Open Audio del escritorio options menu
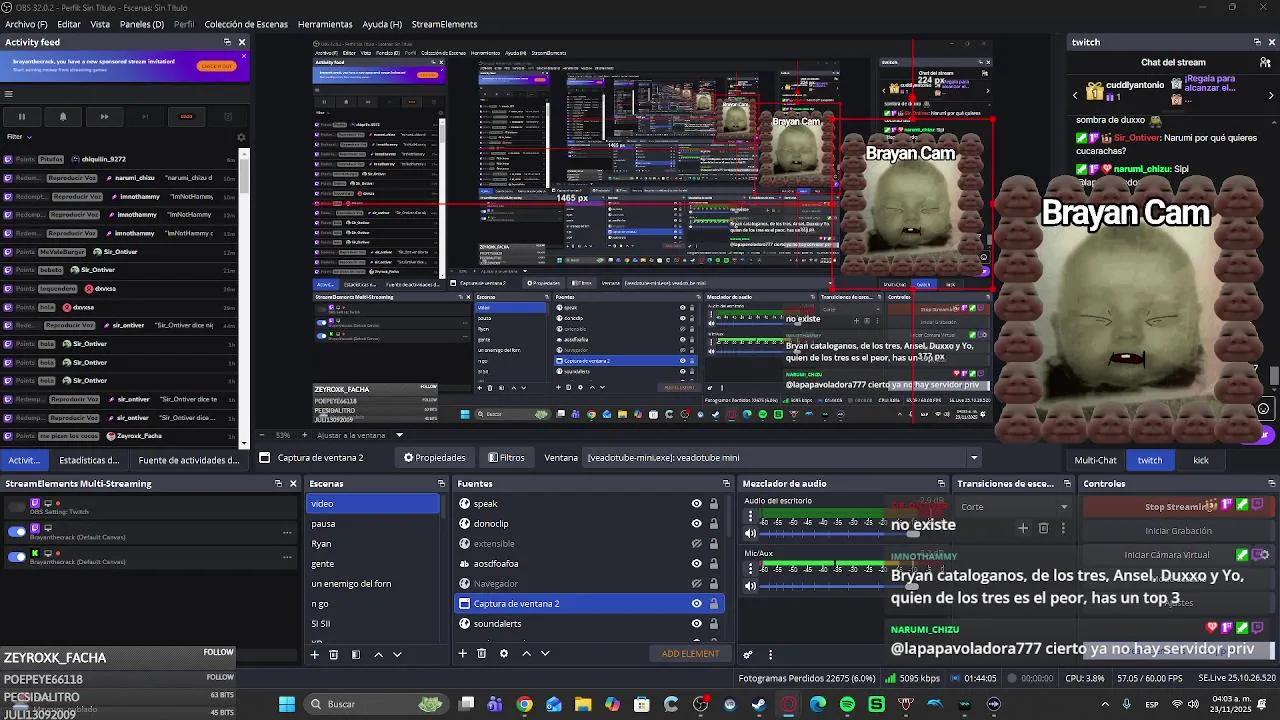 coord(751,516)
